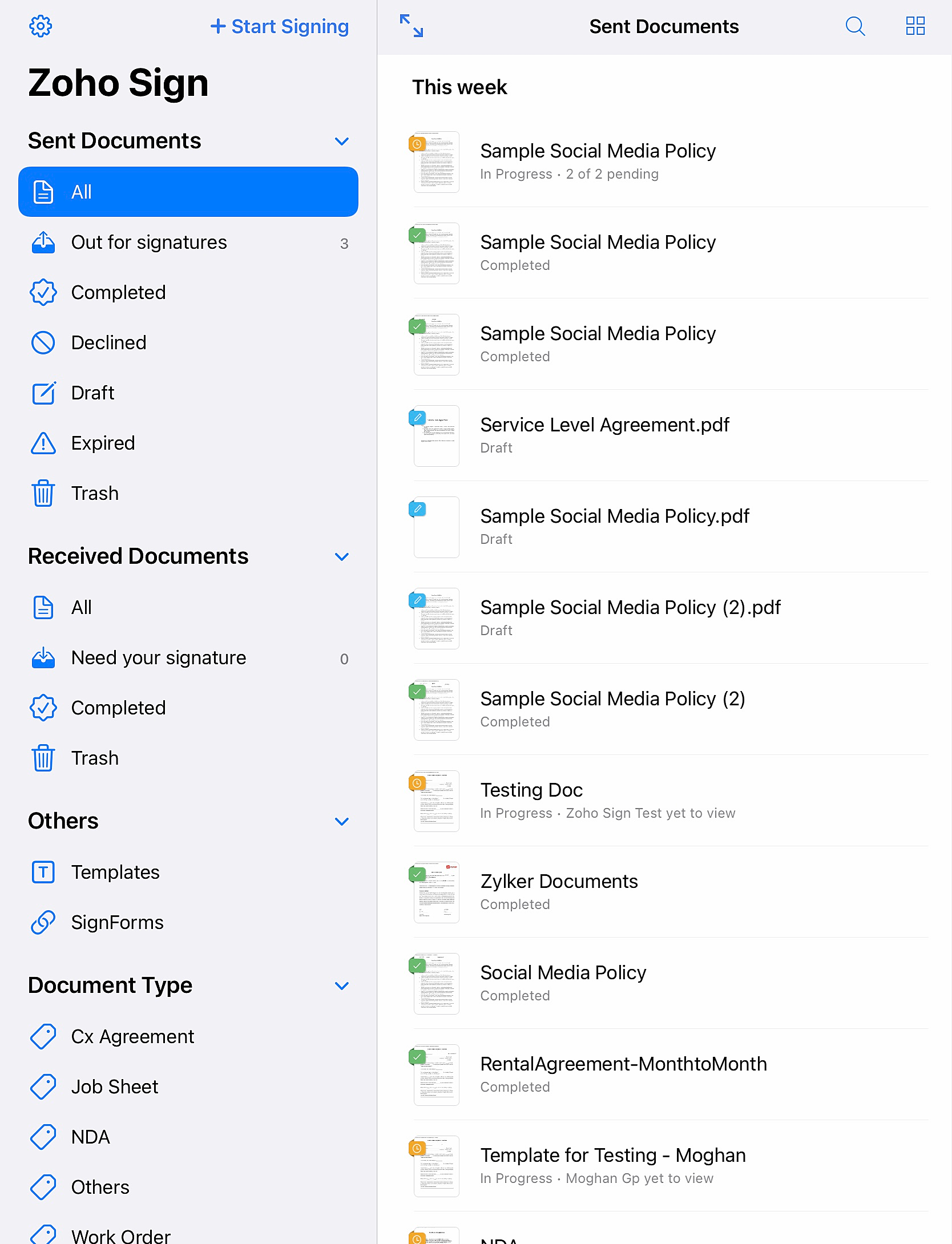Screen dimensions: 952x1244
Task: Click the Received All document icon
Action: [43, 608]
